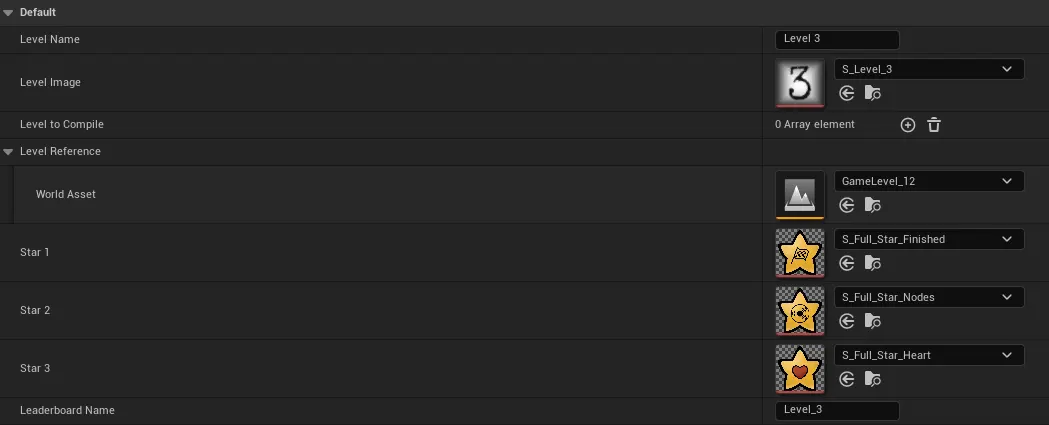Browse to S_Full_Star_Nodes in Content Browser
1049x425 pixels.
pos(872,321)
